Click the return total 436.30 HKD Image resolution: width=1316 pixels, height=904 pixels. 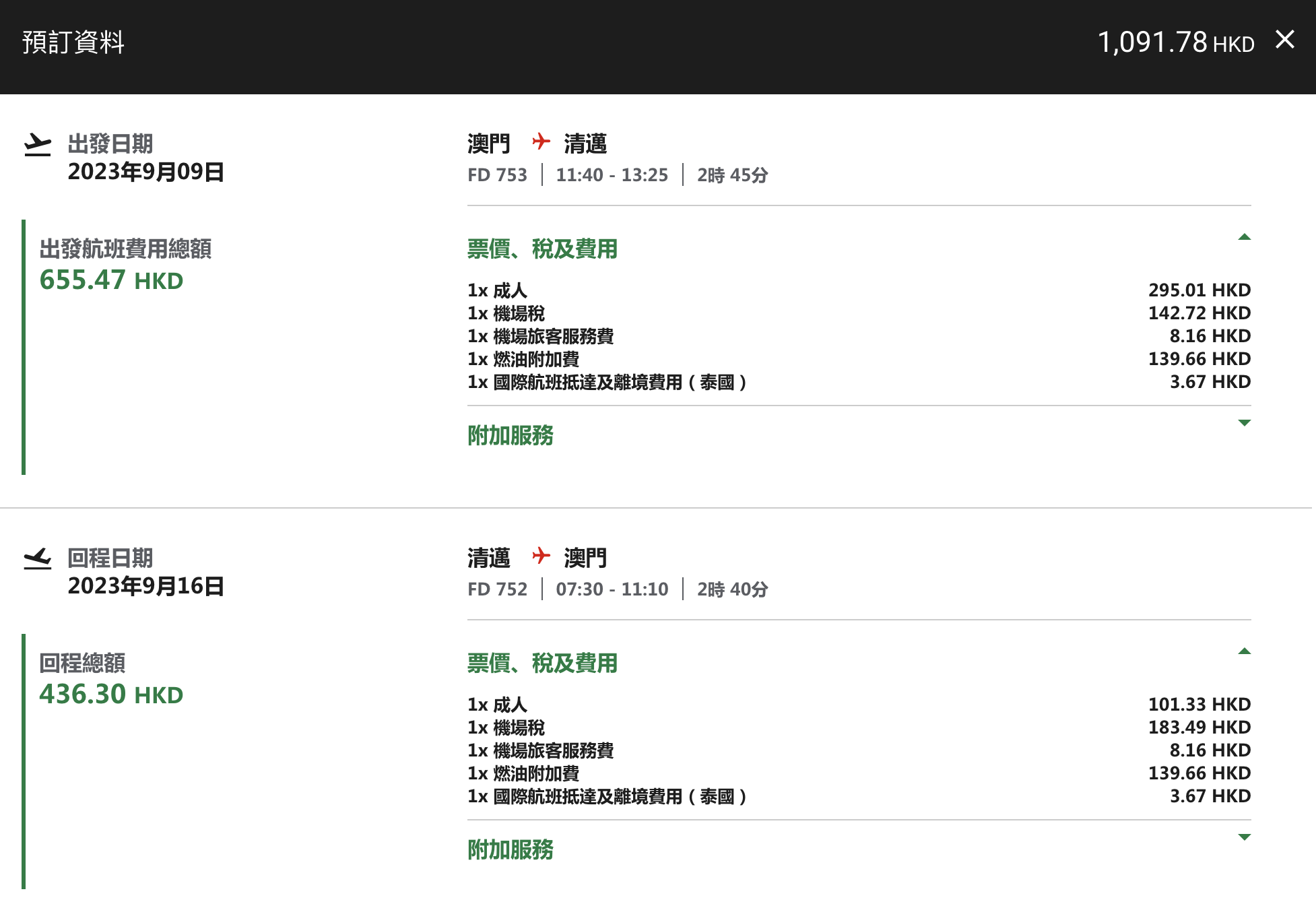coord(111,695)
